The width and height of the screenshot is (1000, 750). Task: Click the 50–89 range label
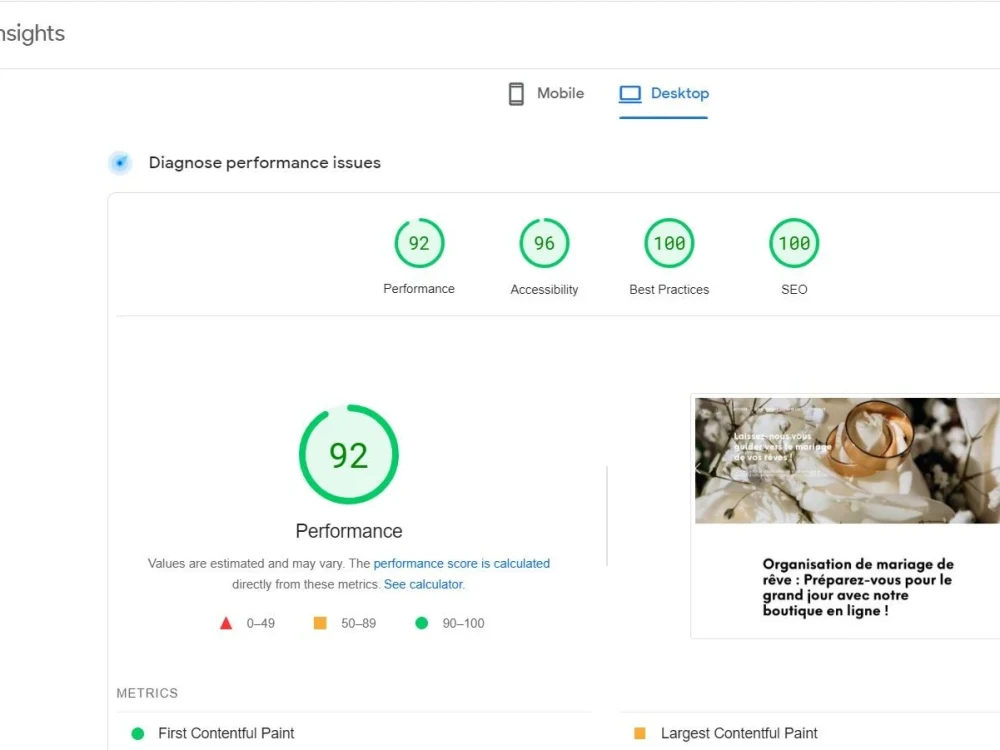tap(358, 623)
